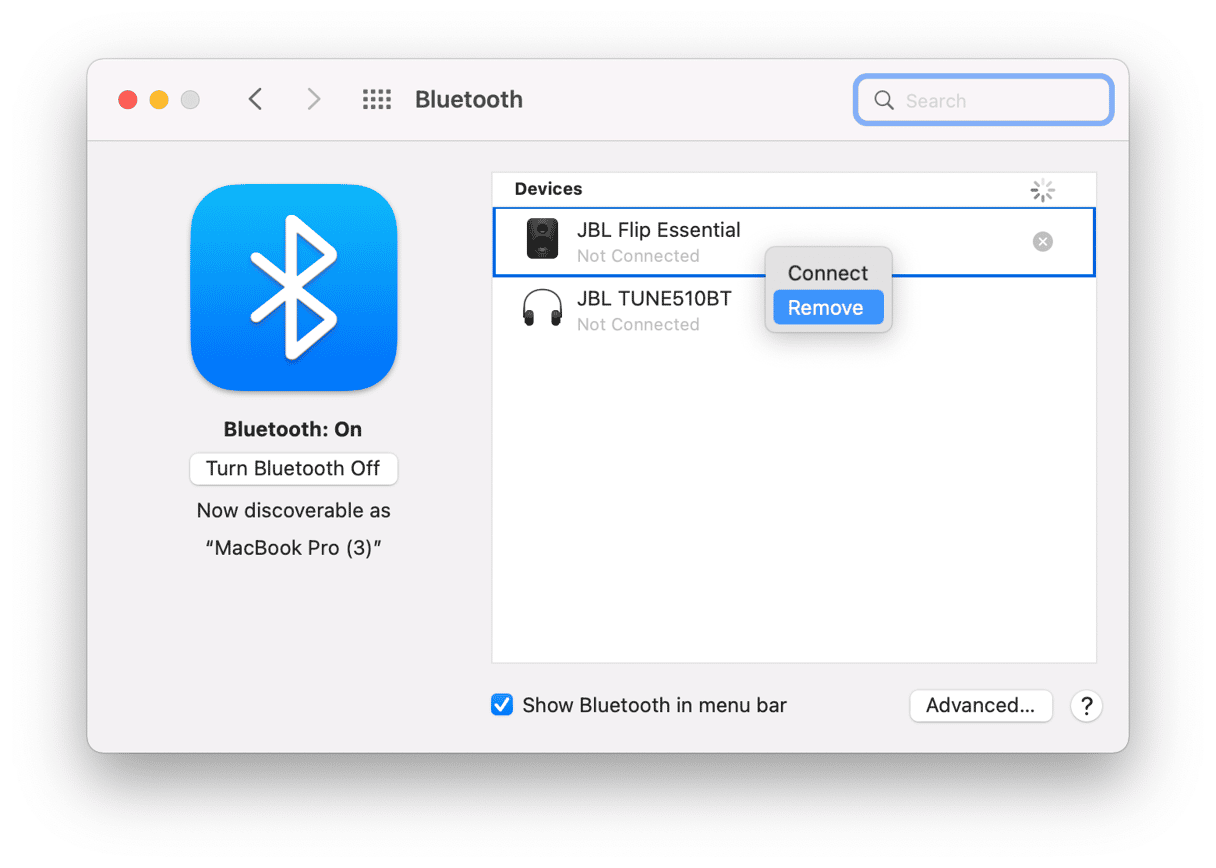Click the large Bluetooth logo icon
The height and width of the screenshot is (868, 1216).
[294, 288]
